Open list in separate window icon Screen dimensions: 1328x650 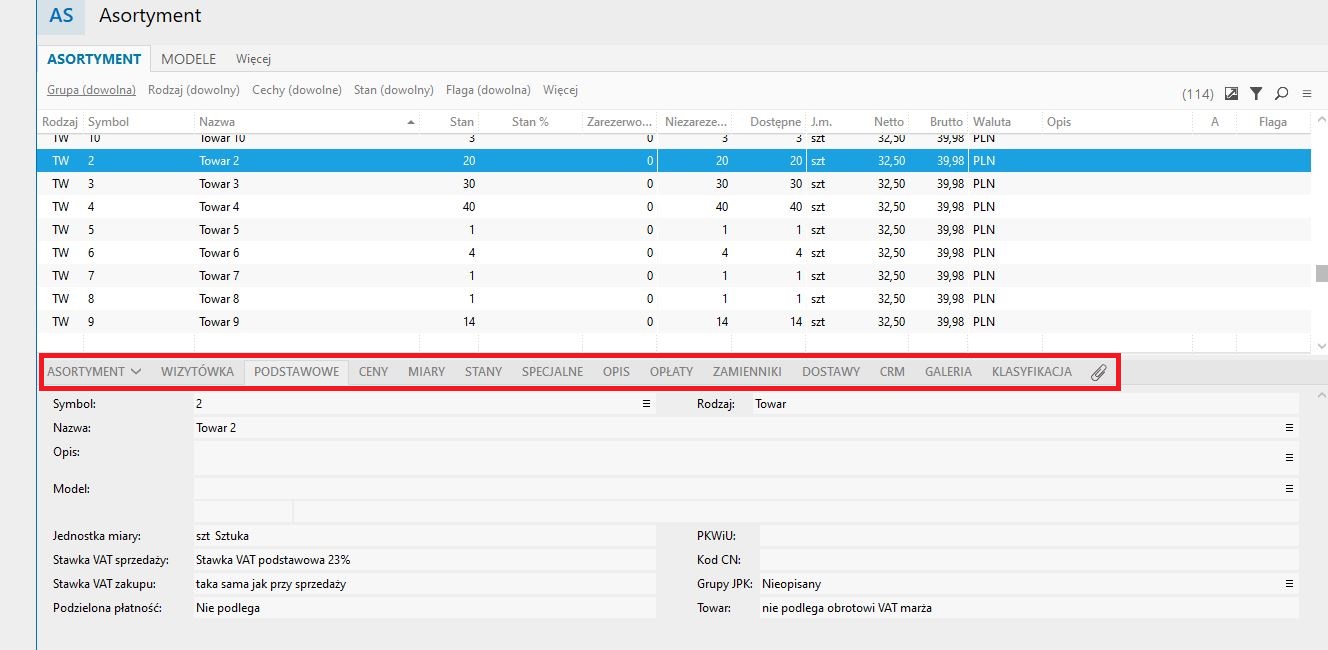(1232, 94)
